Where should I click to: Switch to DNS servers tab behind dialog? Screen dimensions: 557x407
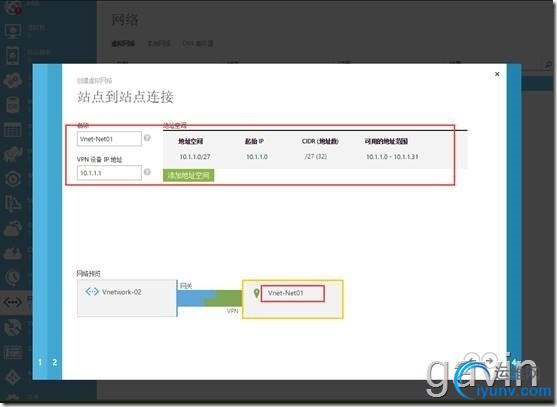(198, 43)
